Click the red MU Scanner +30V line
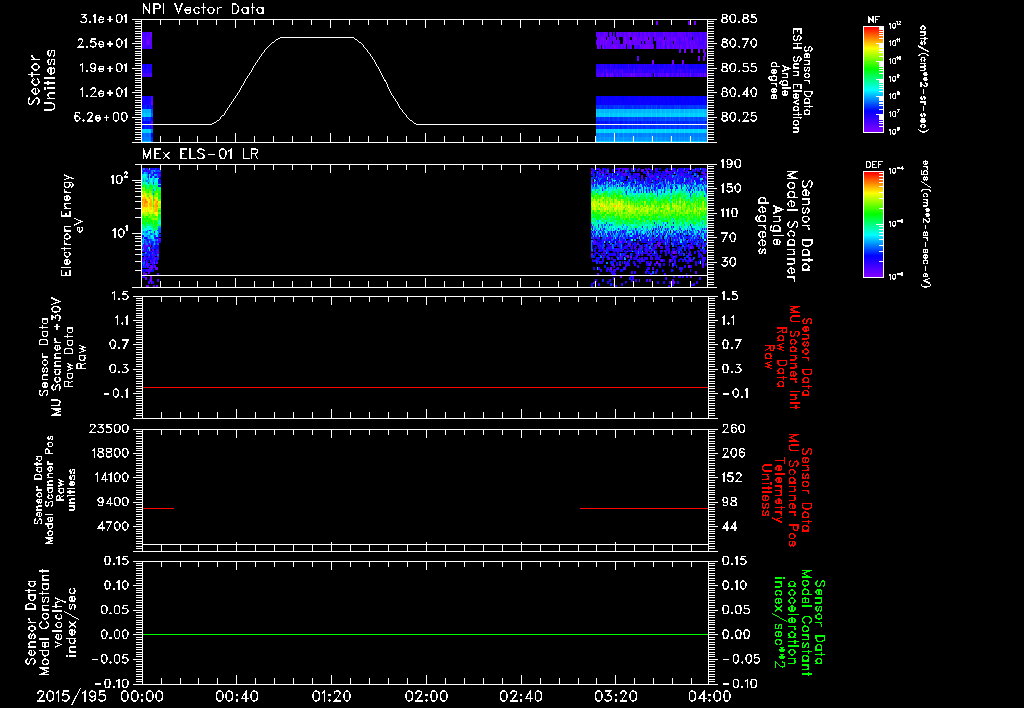This screenshot has width=1024, height=708. click(424, 387)
